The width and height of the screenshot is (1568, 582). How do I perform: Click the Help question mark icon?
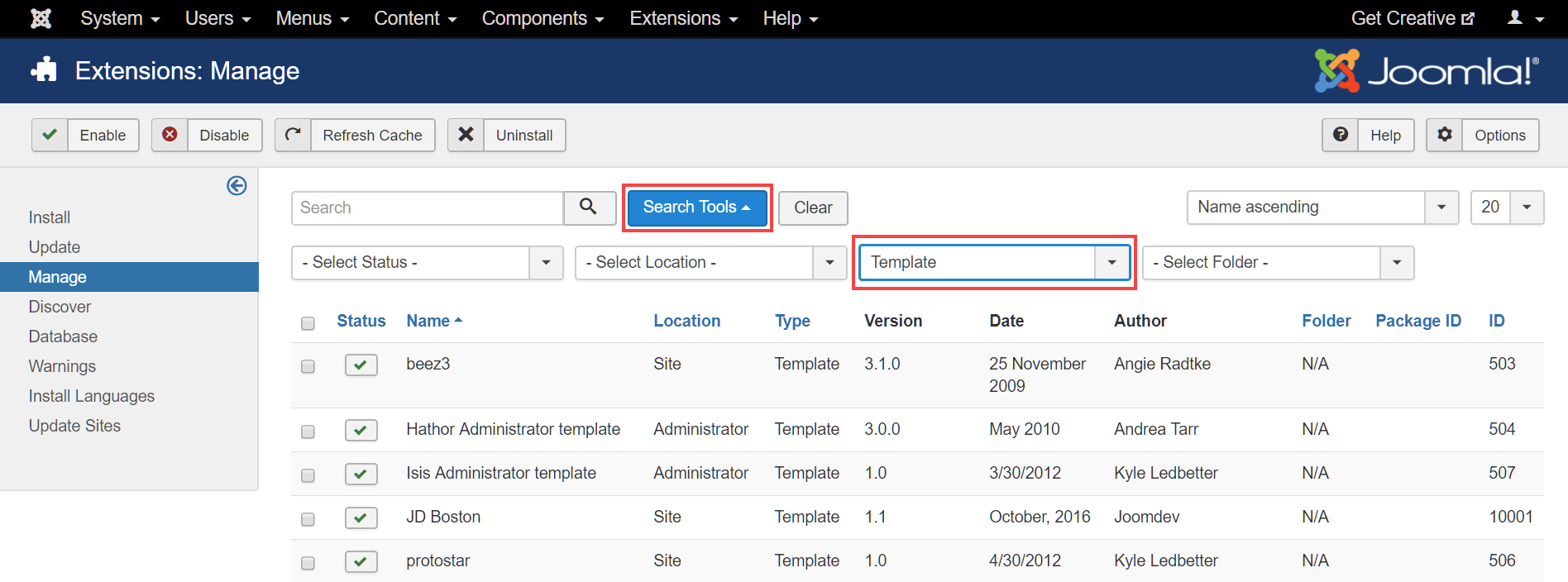(1341, 135)
